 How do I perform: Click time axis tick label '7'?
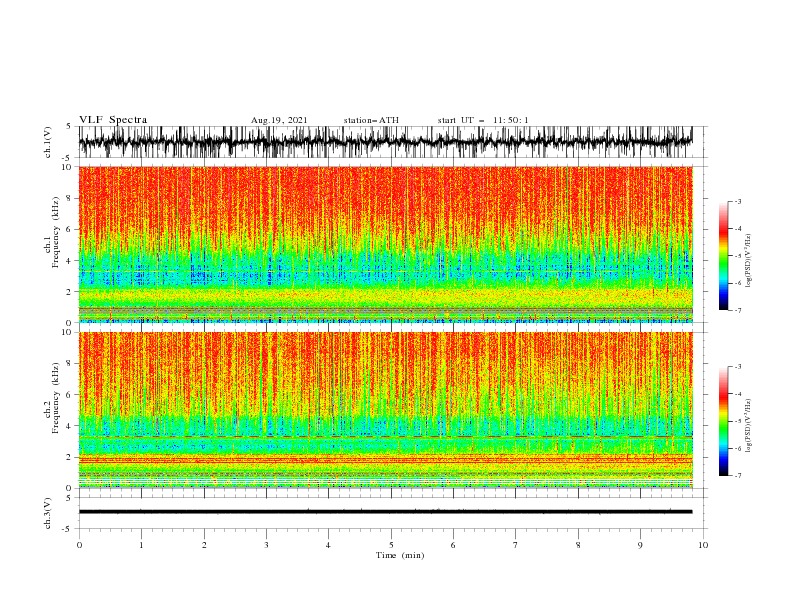[516, 545]
